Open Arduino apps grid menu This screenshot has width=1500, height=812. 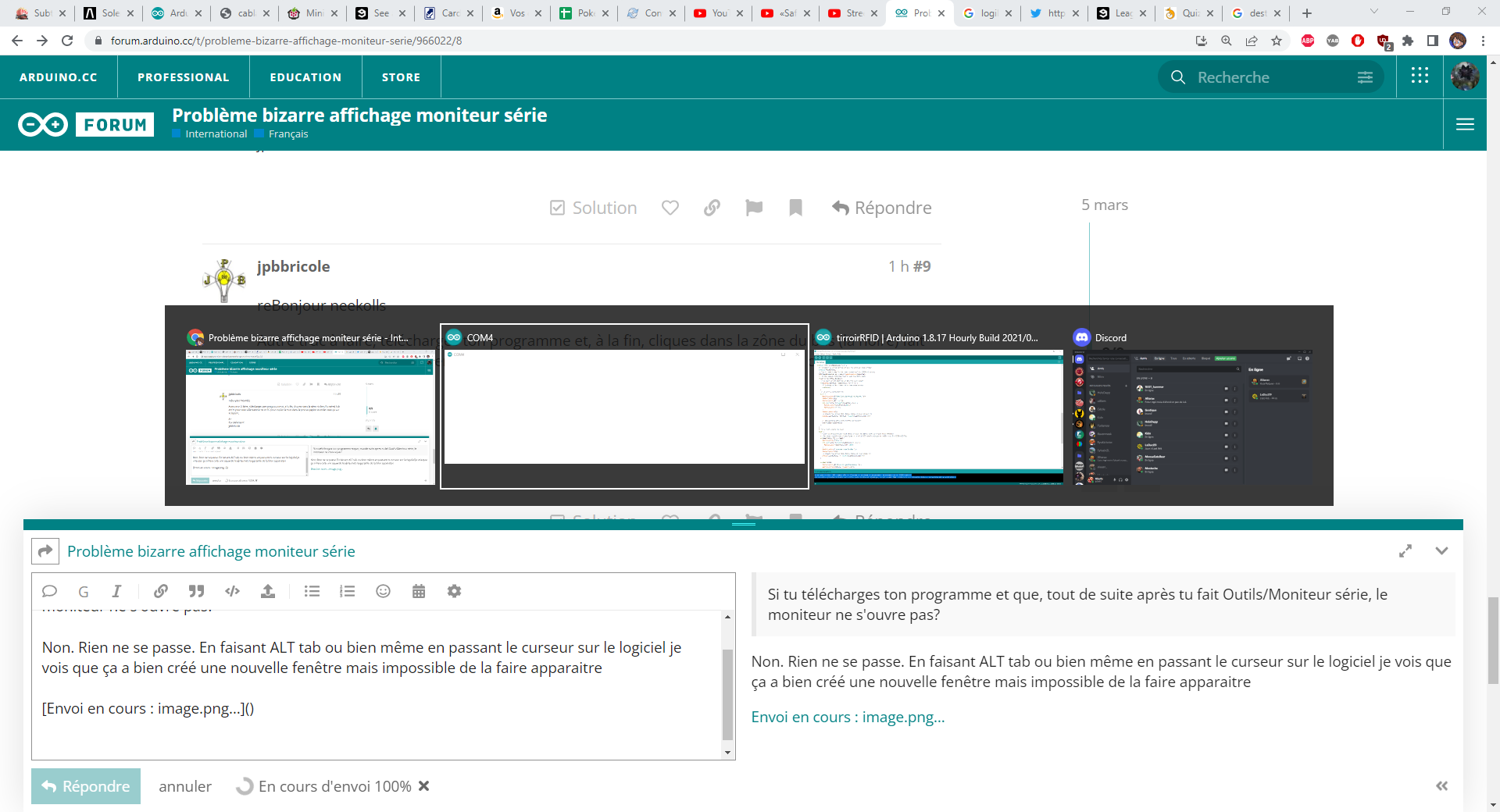(1420, 77)
